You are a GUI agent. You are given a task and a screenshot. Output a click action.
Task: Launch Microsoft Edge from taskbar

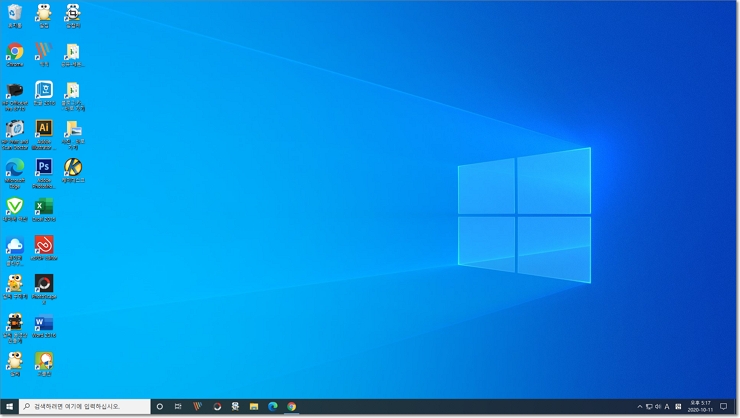273,406
